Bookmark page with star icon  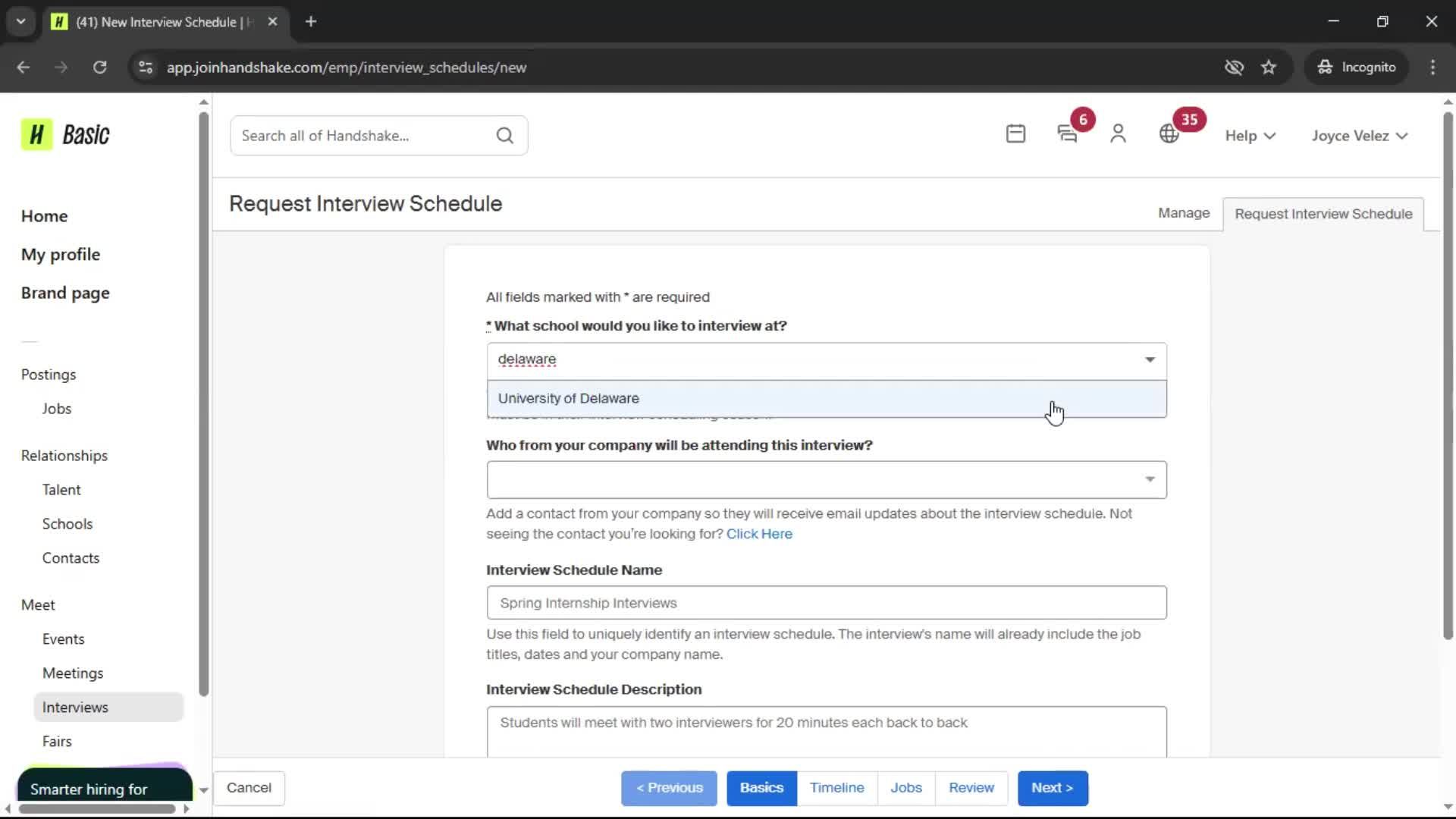[x=1269, y=67]
